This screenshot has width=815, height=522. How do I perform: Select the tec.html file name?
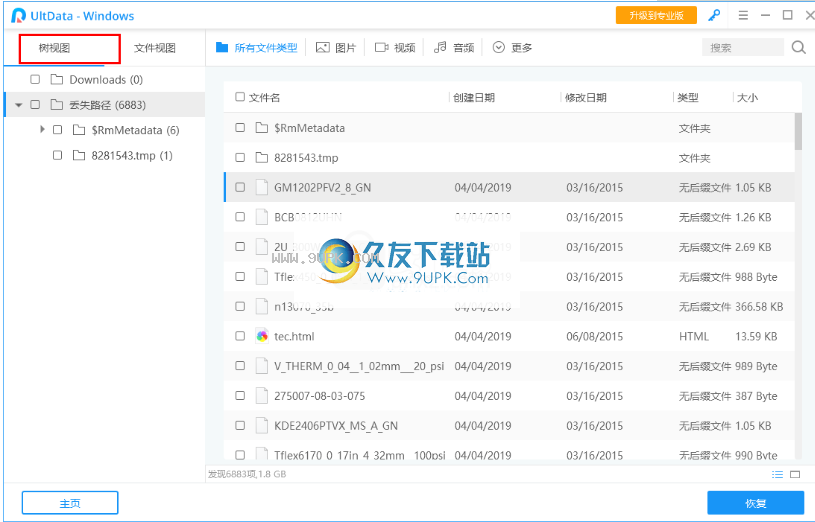point(294,336)
